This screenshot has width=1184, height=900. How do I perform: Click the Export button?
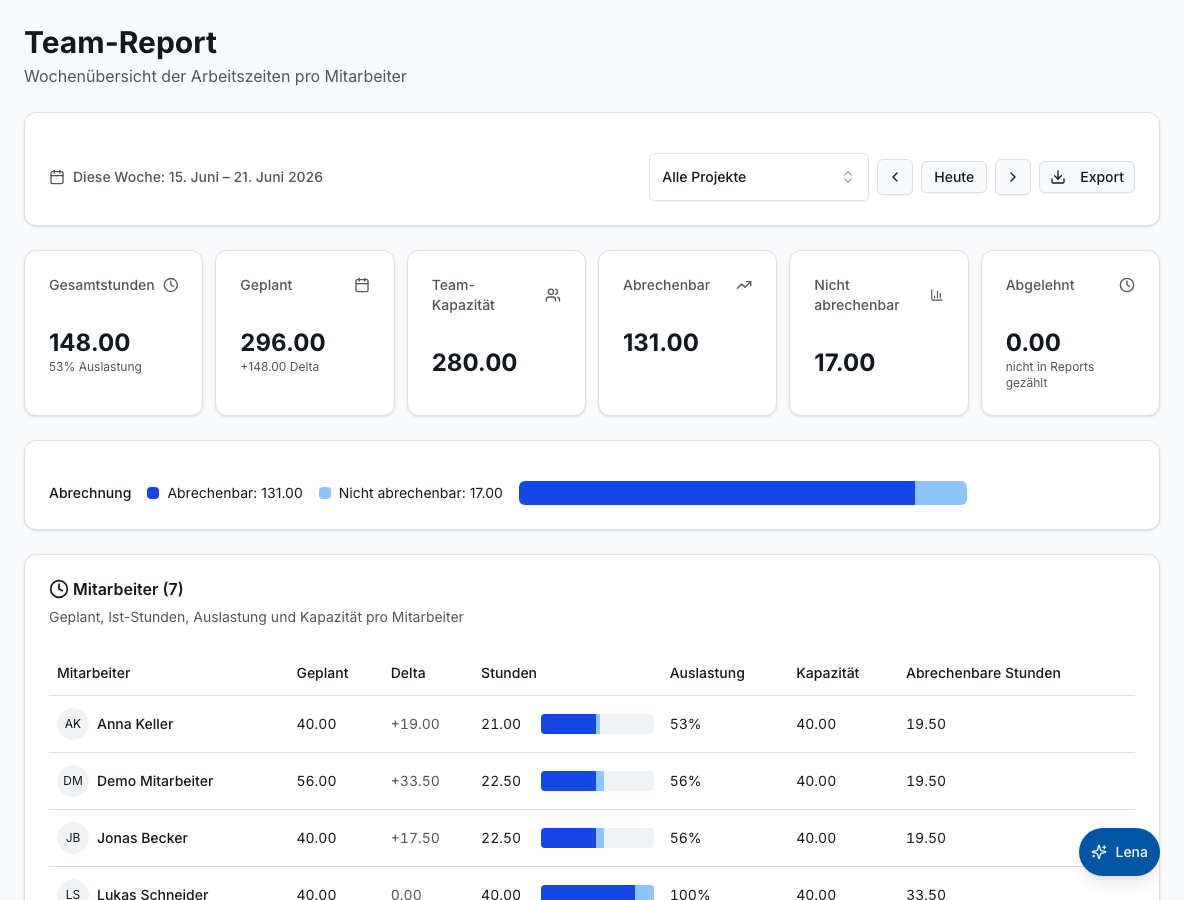coord(1087,177)
